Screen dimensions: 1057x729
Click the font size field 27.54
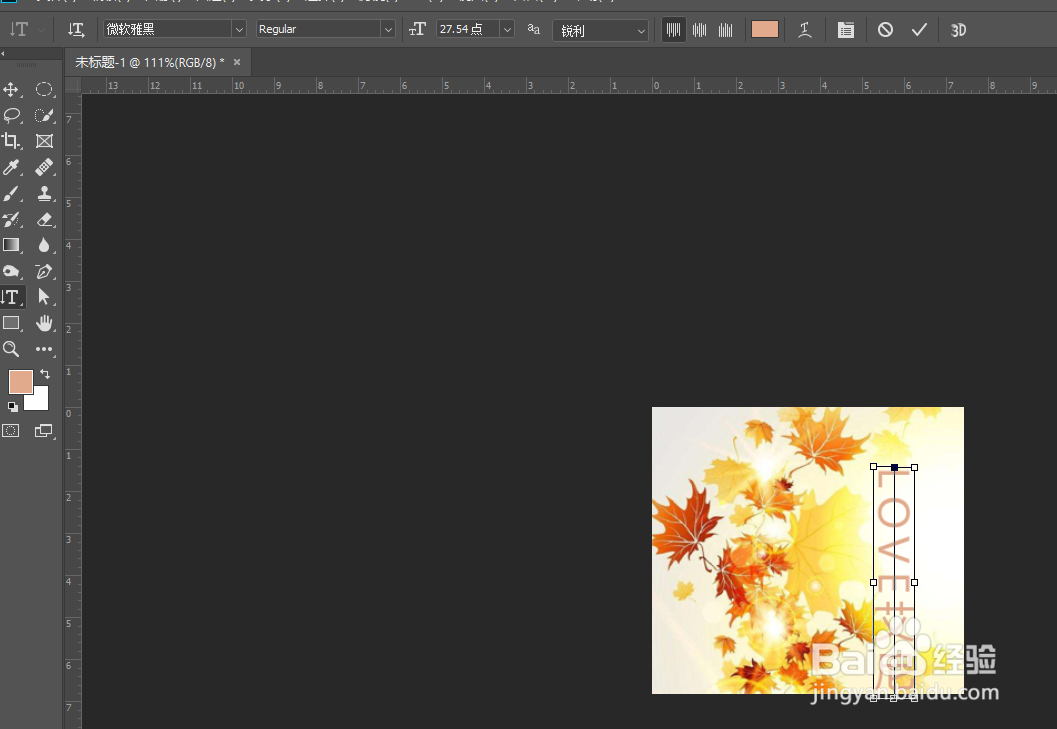point(468,29)
